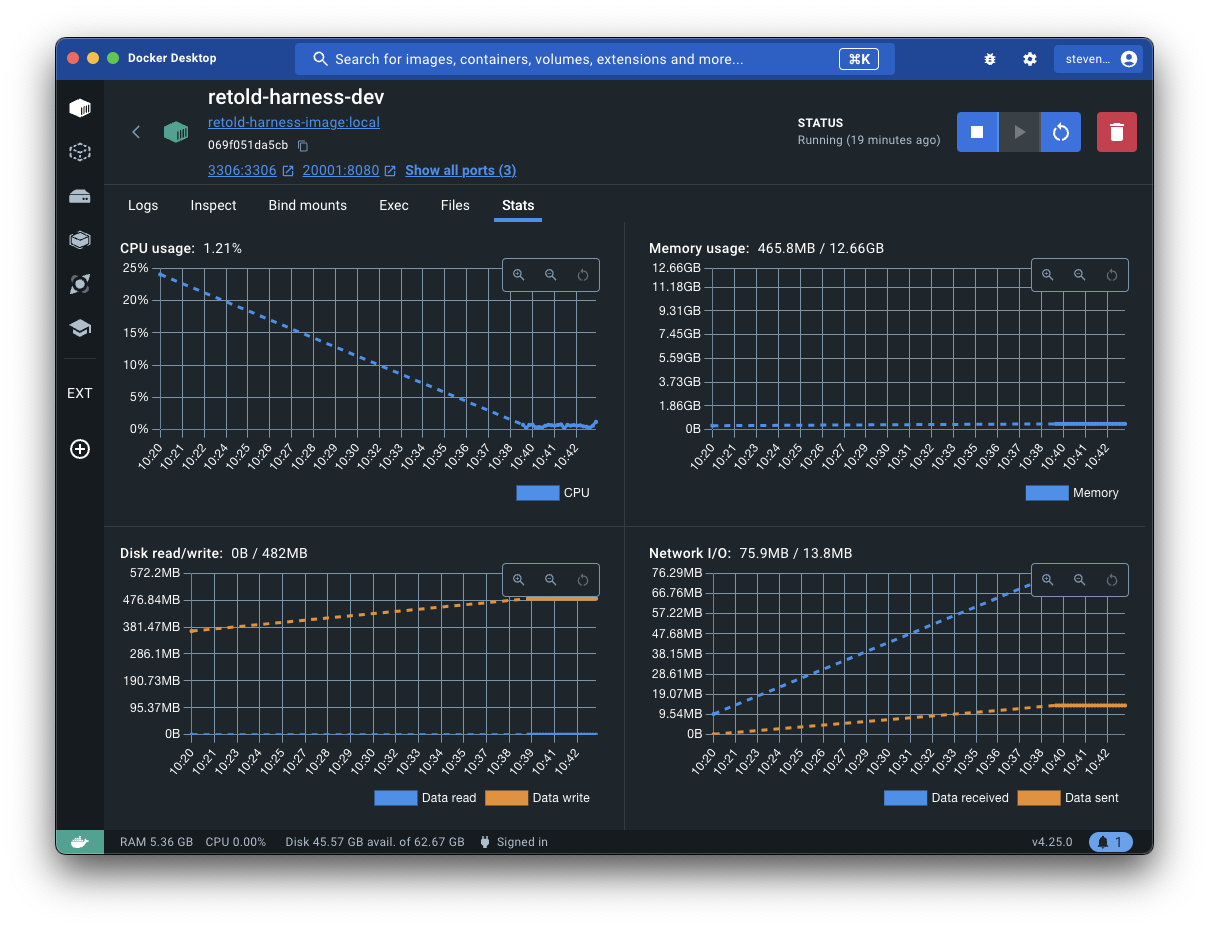
Task: Restart the container with the restart button
Action: click(x=1061, y=132)
